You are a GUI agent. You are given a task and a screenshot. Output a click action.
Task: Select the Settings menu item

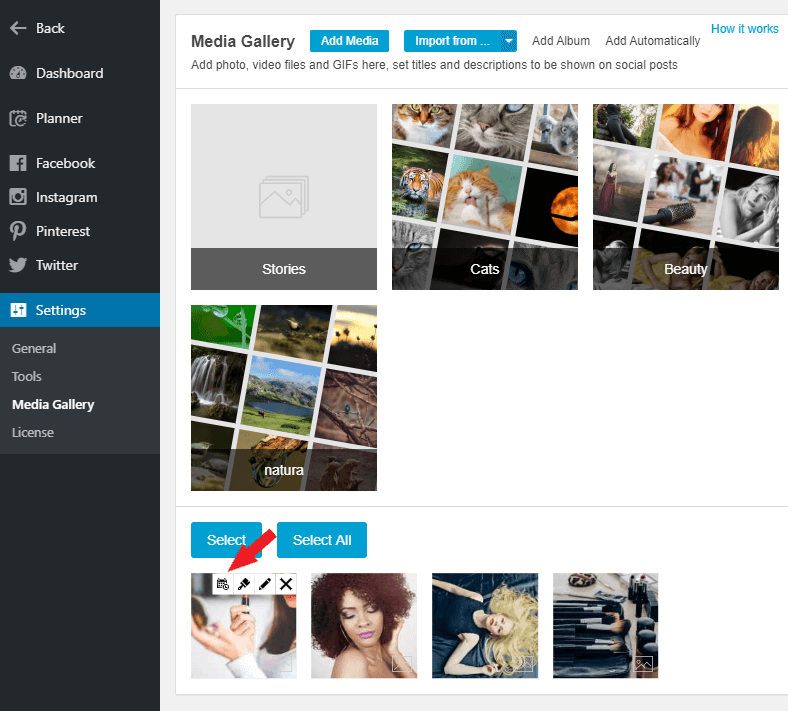(80, 310)
